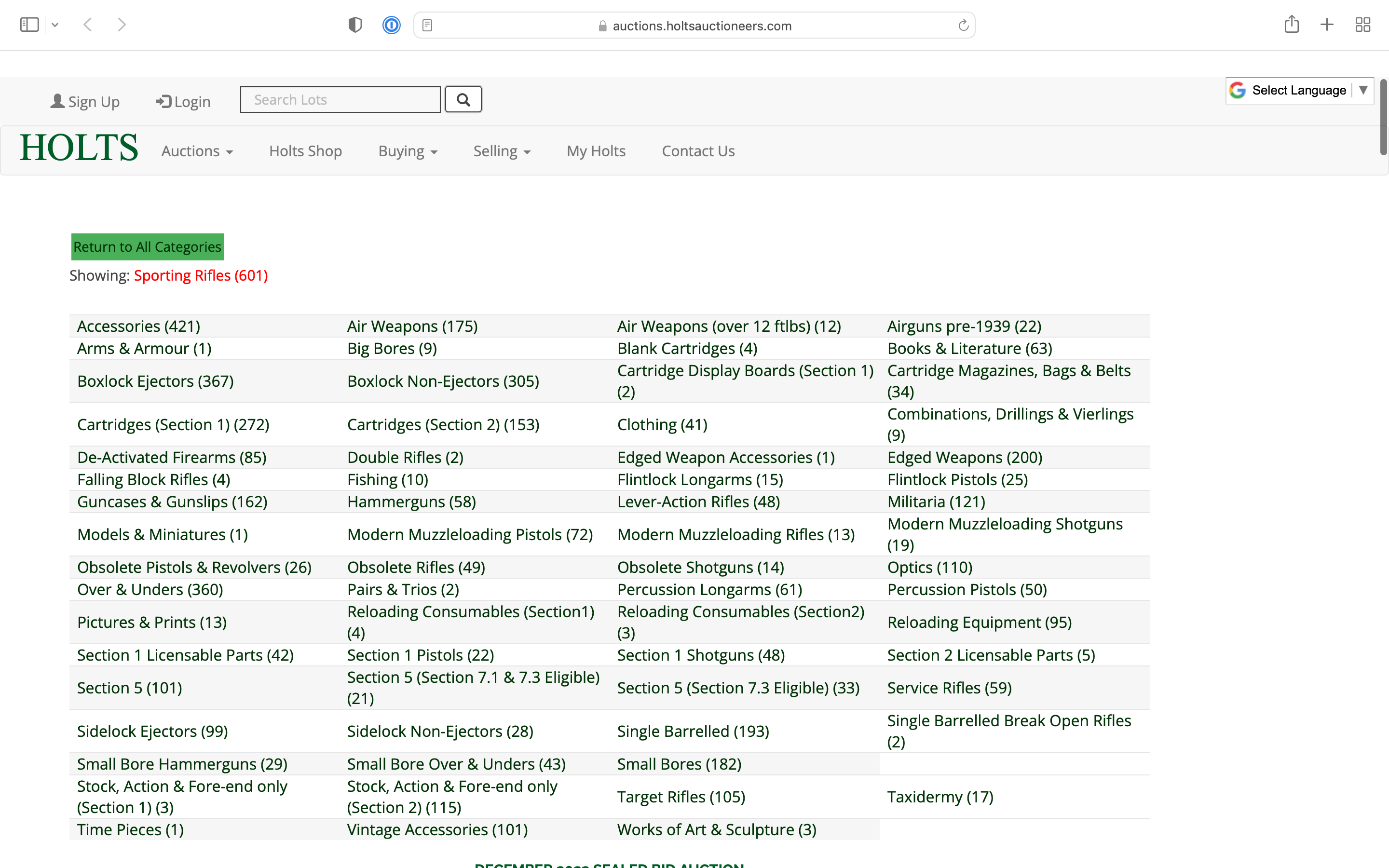The height and width of the screenshot is (868, 1389).
Task: Open Lever-Action Rifles (48) category
Action: click(x=698, y=502)
